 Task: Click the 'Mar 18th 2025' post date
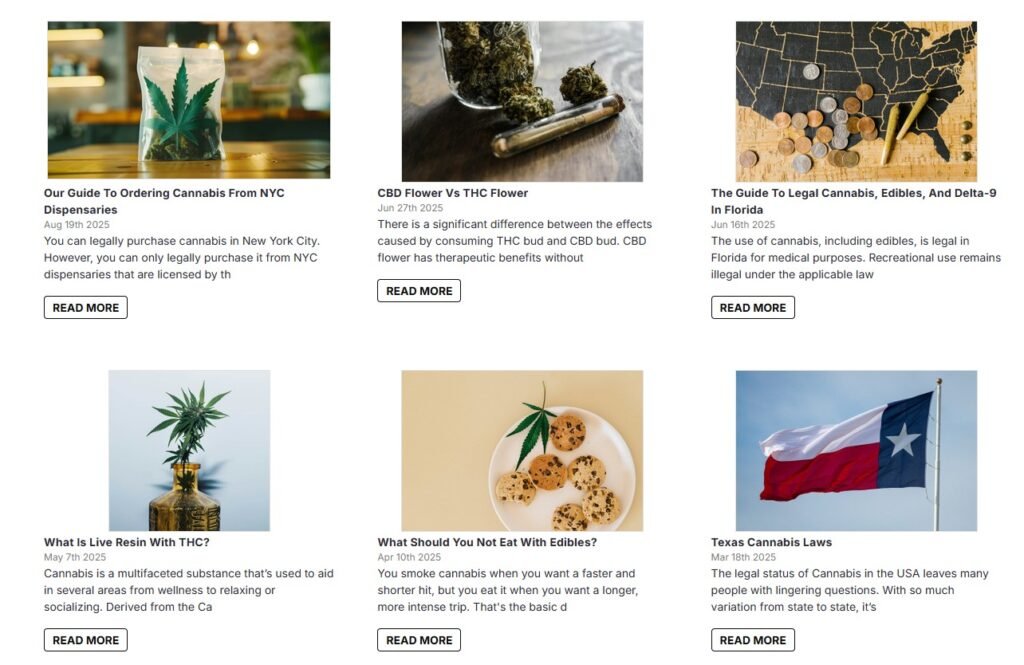(743, 557)
